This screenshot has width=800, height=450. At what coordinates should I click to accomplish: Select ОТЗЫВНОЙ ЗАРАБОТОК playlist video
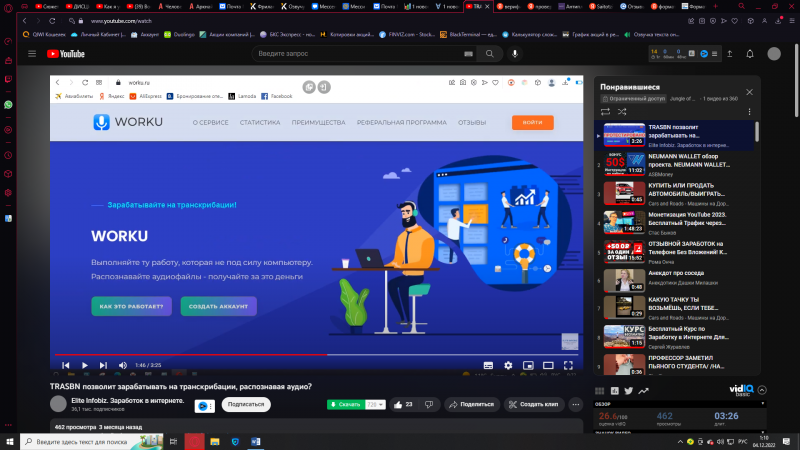pos(673,252)
